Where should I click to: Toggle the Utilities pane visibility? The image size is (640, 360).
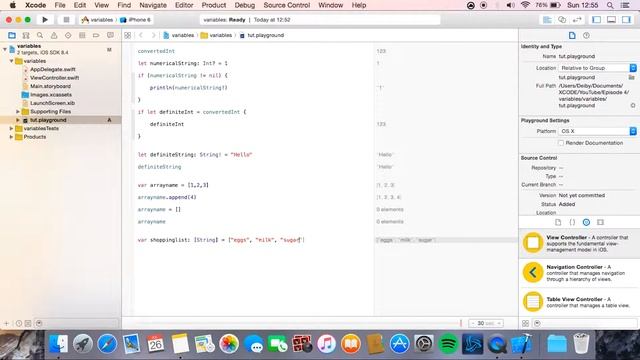point(627,20)
